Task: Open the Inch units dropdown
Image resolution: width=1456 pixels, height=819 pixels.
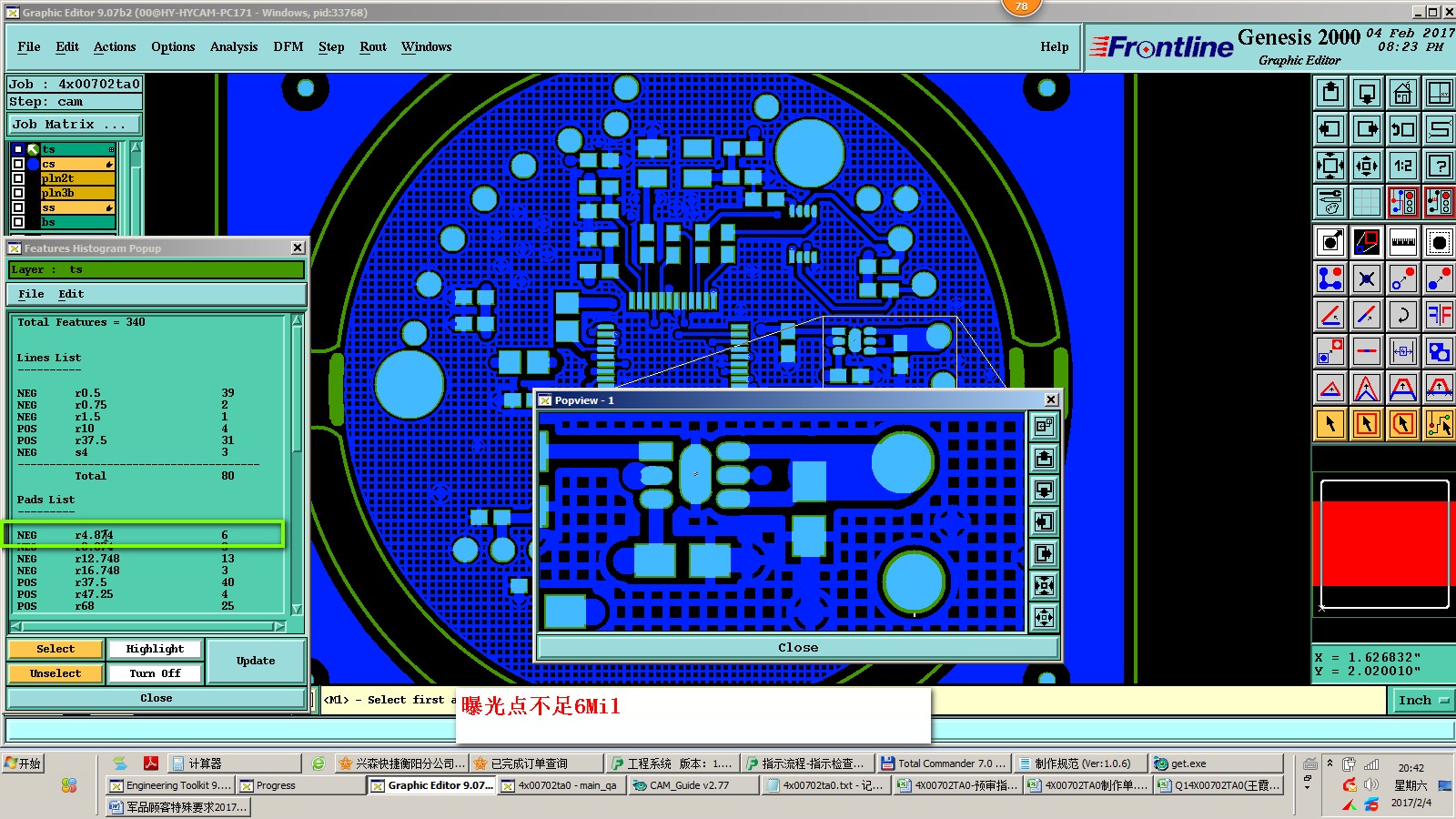Action: point(1422,700)
